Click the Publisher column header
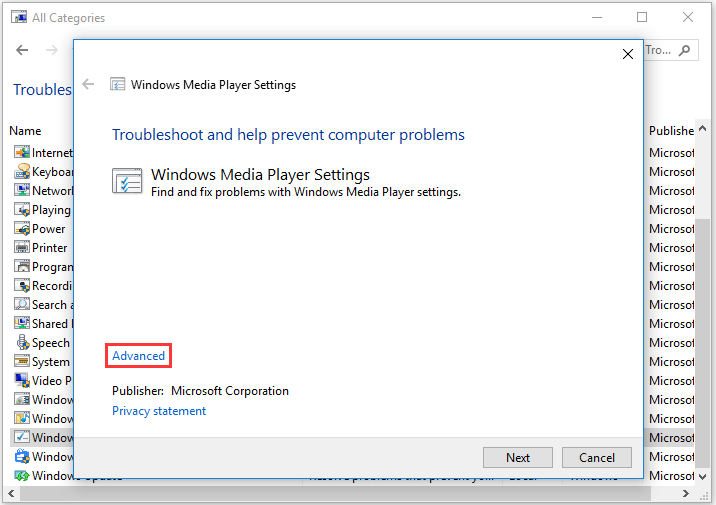This screenshot has width=716, height=505. (671, 131)
